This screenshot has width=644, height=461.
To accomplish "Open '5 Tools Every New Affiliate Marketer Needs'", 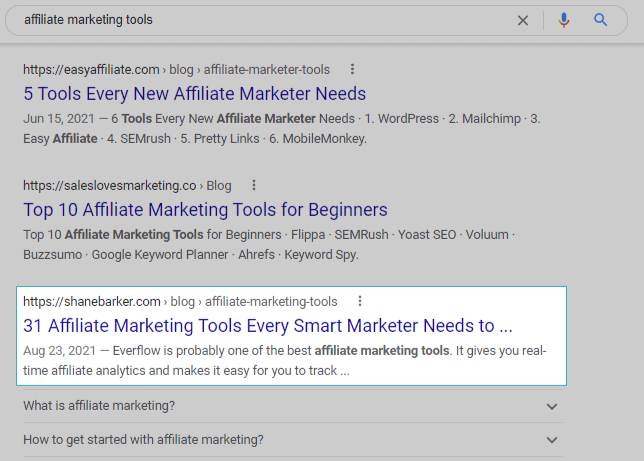I will click(x=194, y=94).
